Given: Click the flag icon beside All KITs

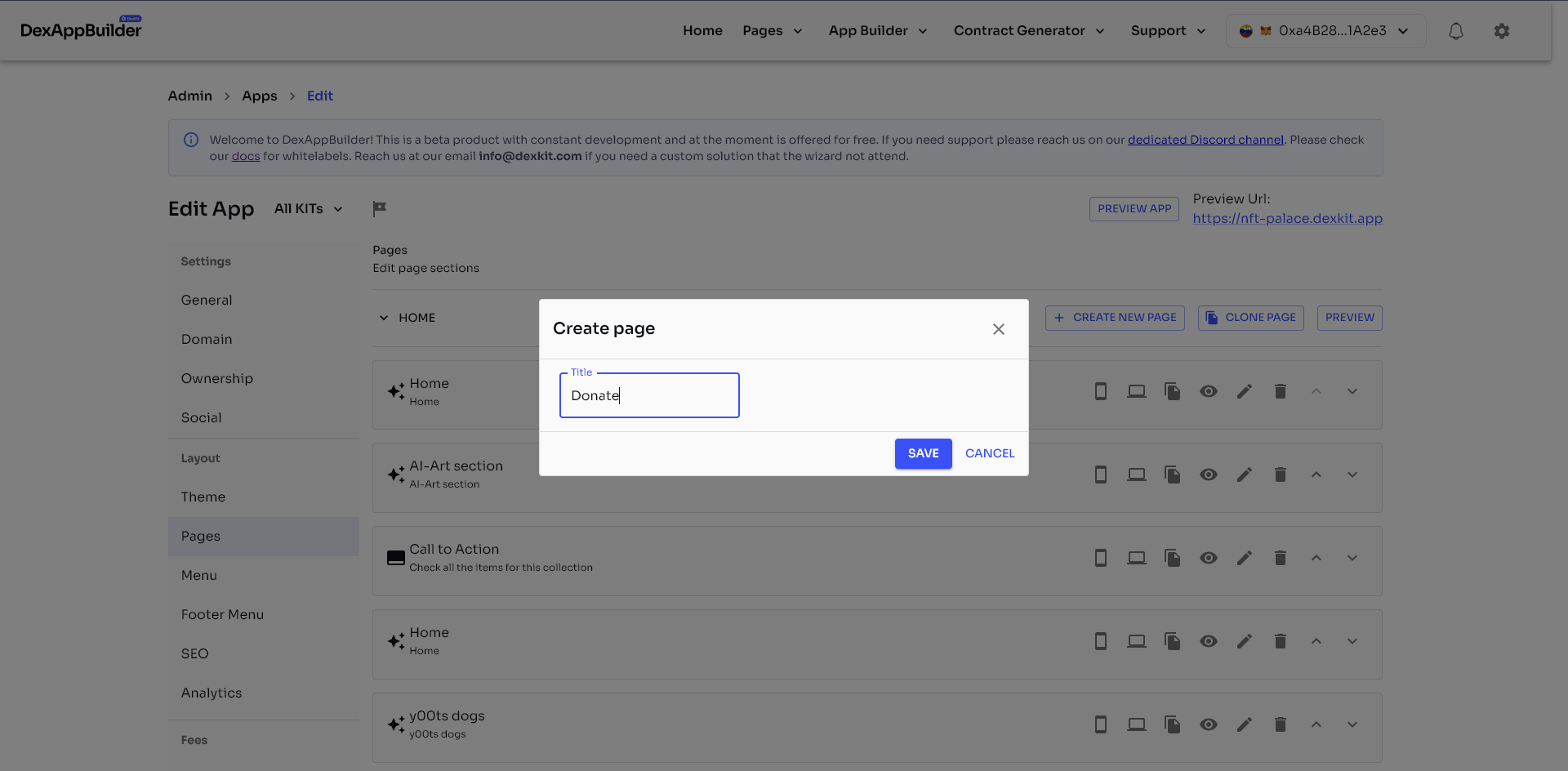Looking at the screenshot, I should [x=379, y=209].
